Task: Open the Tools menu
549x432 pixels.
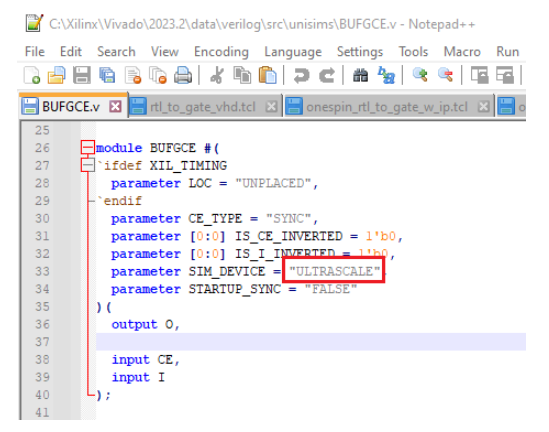Action: tap(413, 52)
